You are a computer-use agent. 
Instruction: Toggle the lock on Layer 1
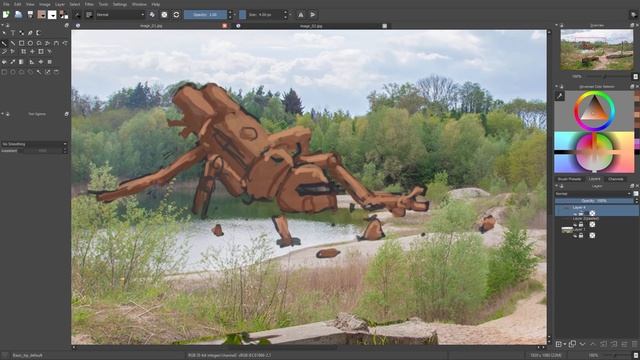tap(581, 236)
